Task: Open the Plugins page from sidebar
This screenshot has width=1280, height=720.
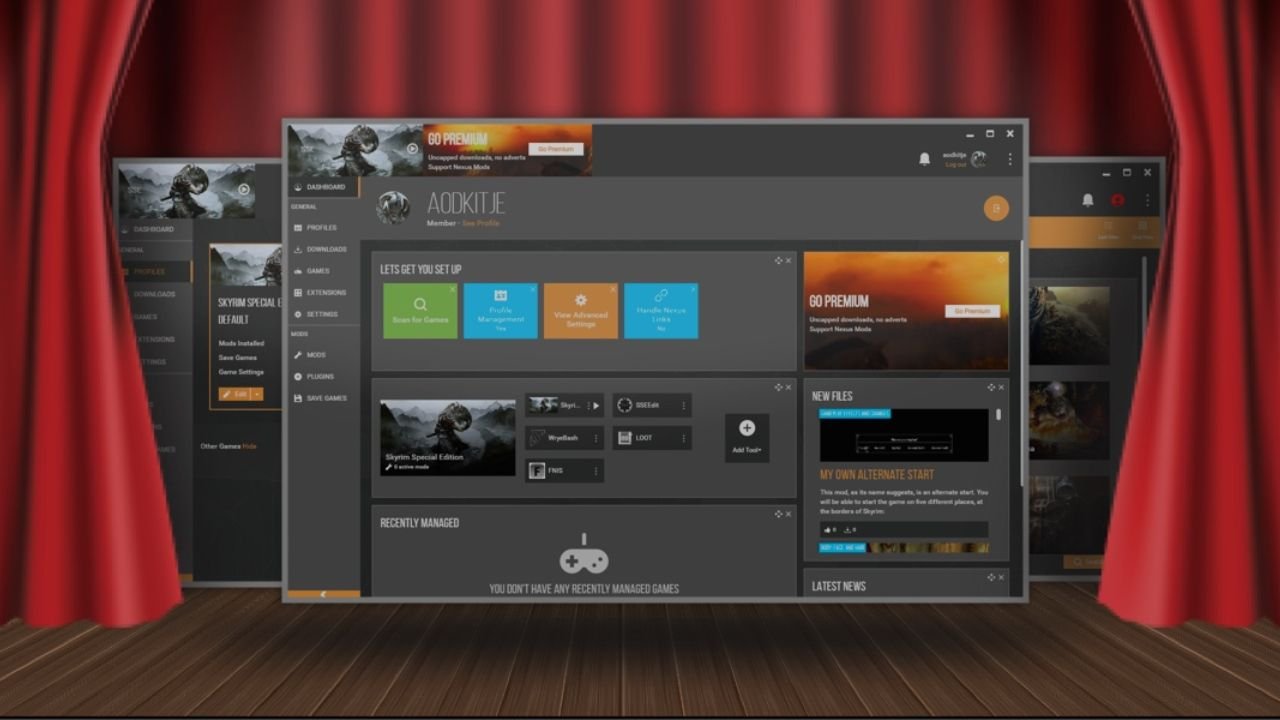Action: 323,377
